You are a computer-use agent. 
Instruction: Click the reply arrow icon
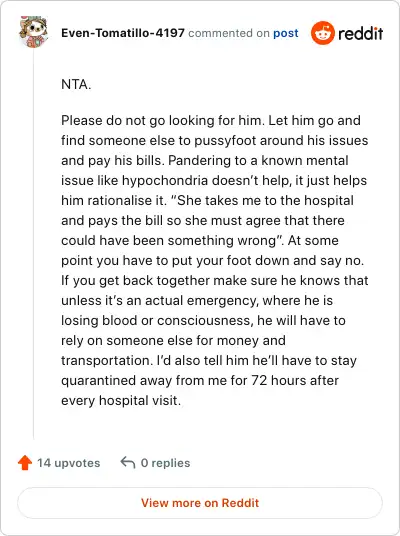(128, 463)
